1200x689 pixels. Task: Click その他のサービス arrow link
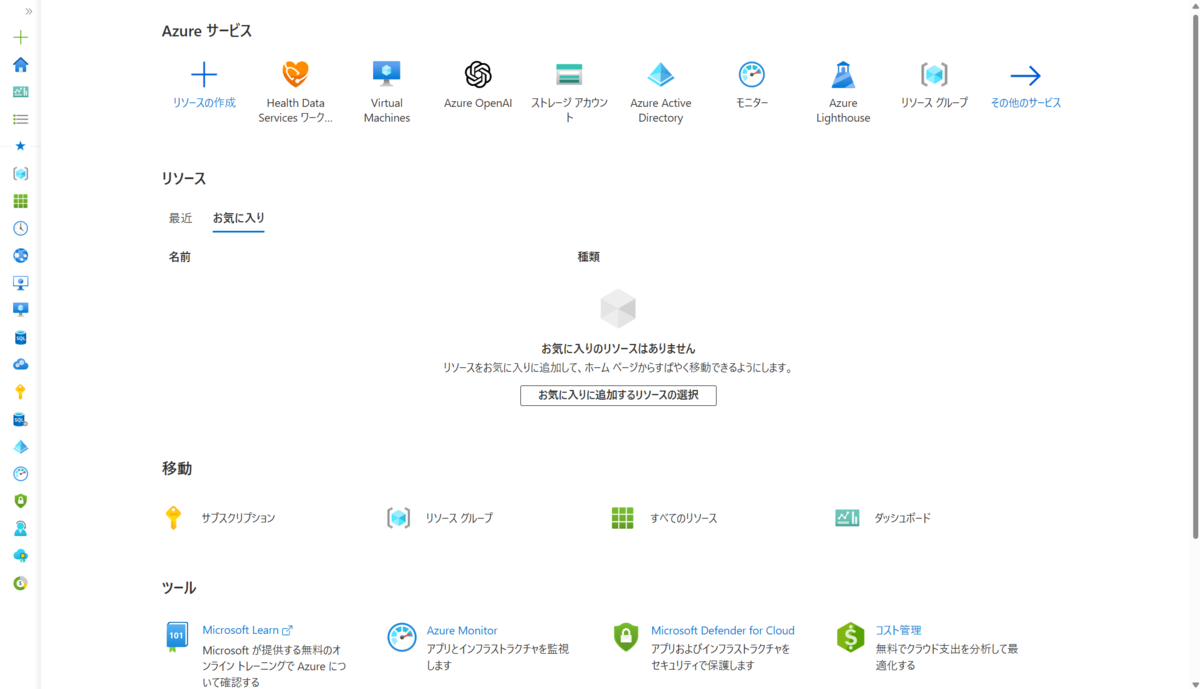[x=1025, y=86]
